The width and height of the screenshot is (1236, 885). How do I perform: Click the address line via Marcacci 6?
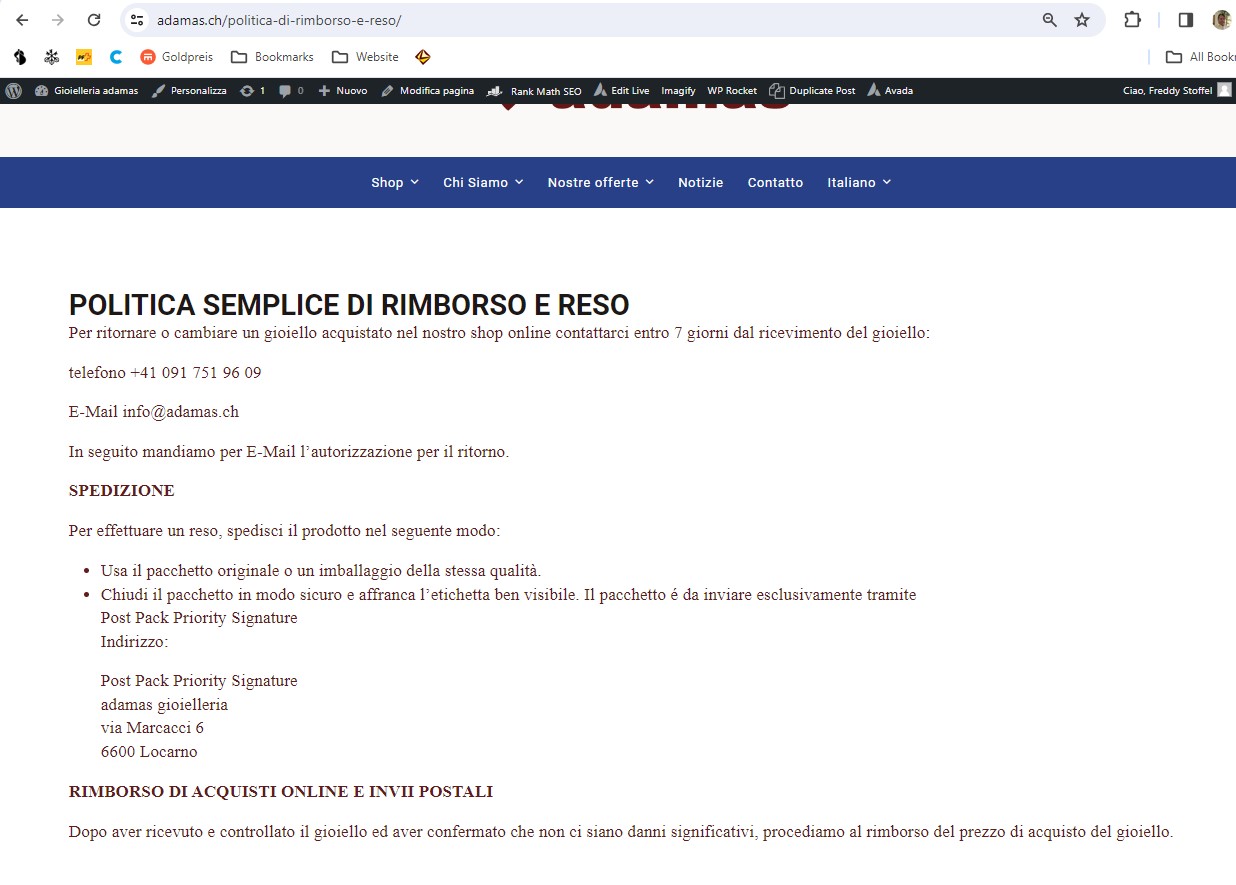tap(152, 728)
